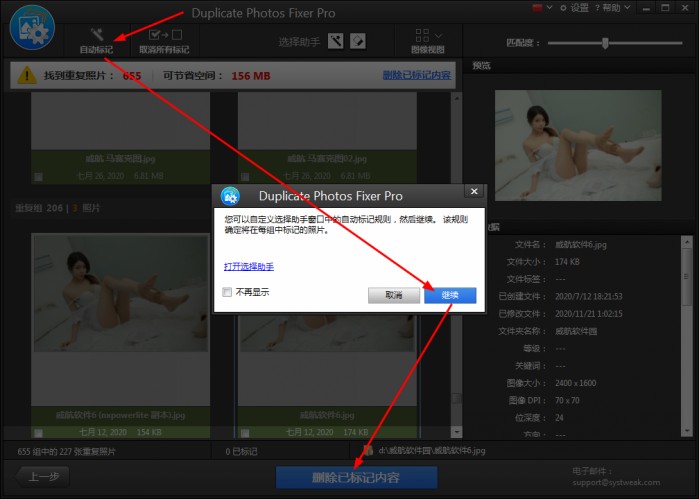Mark the second photo 威航马赛克图02.jpg checkbox
The image size is (699, 499).
point(245,177)
